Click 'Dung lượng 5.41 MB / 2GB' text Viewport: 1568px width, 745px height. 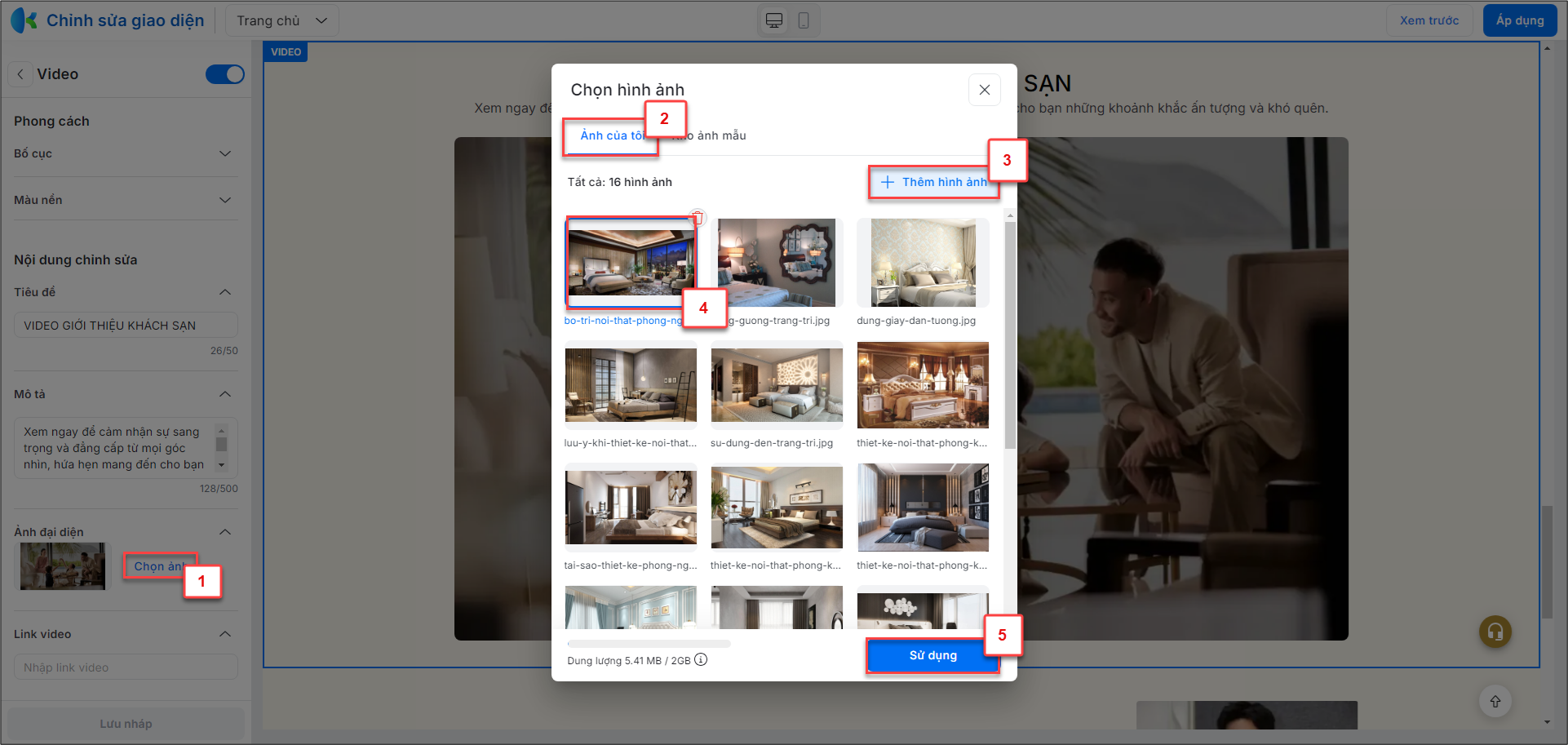(x=629, y=660)
